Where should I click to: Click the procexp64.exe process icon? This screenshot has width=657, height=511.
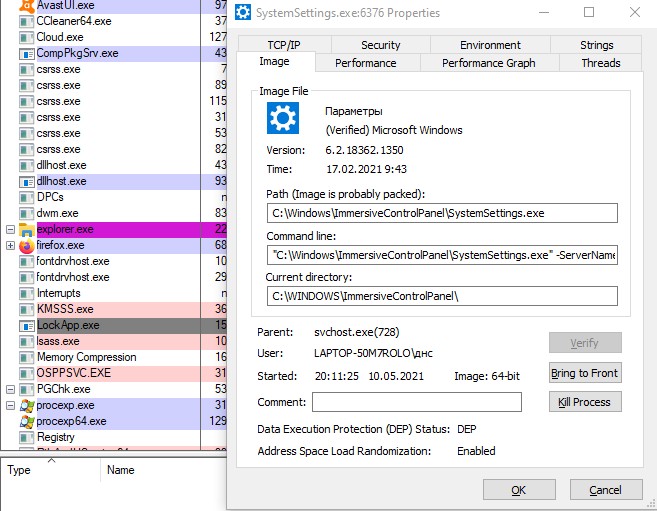(x=26, y=421)
